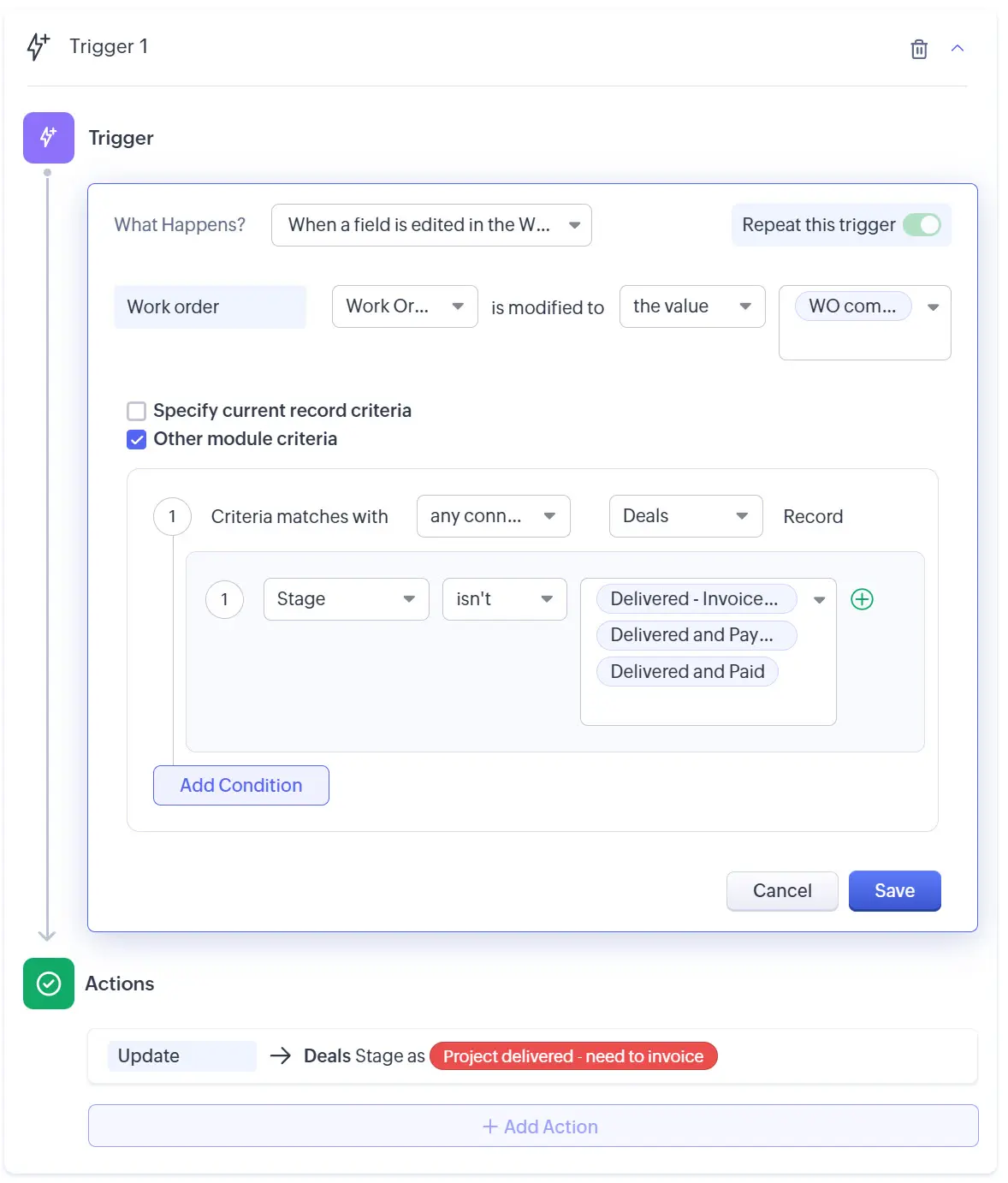Click the arrow icon in the Update action row
Image resolution: width=1008 pixels, height=1183 pixels.
pyautogui.click(x=281, y=1056)
